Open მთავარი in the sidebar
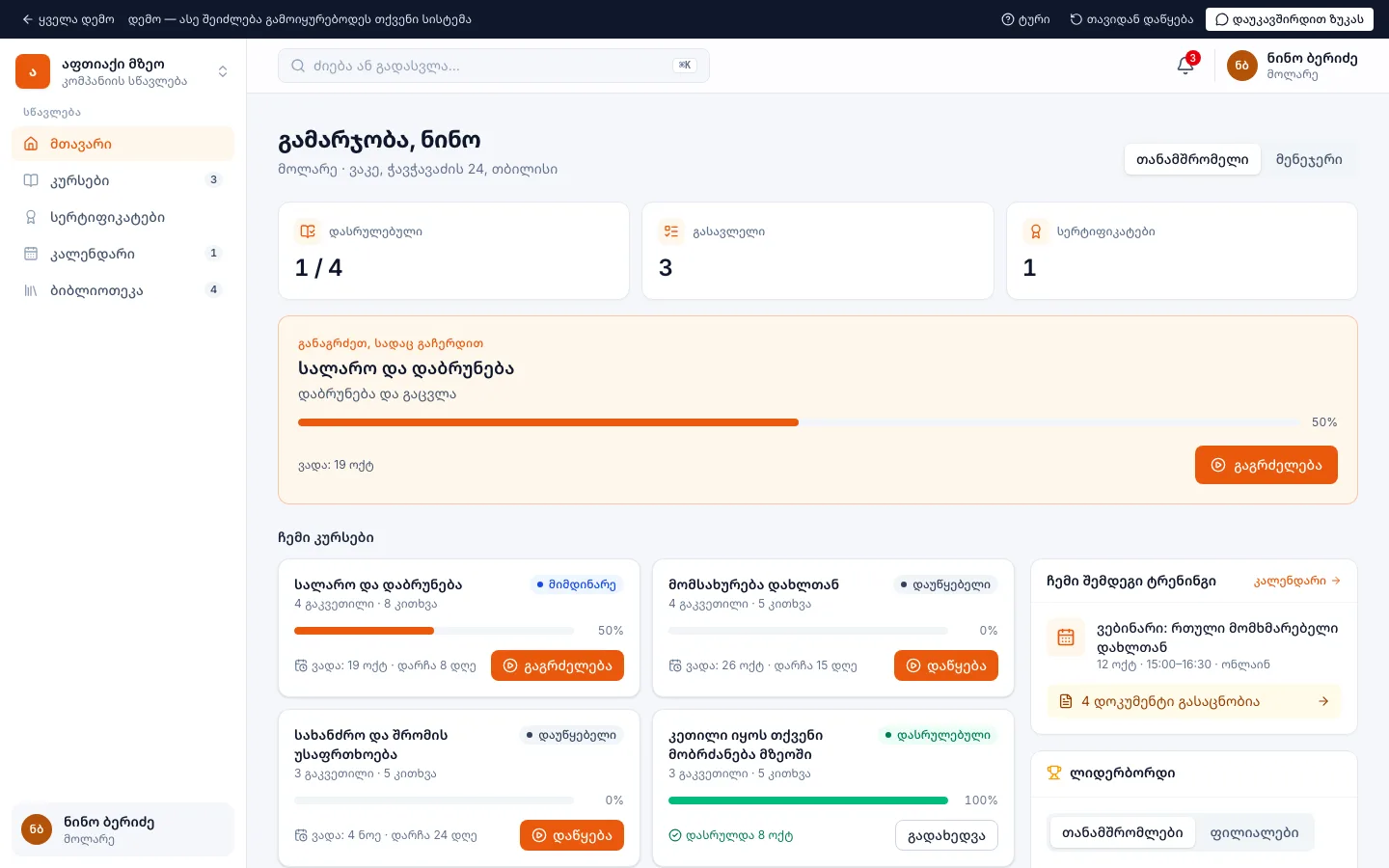 pyautogui.click(x=123, y=144)
